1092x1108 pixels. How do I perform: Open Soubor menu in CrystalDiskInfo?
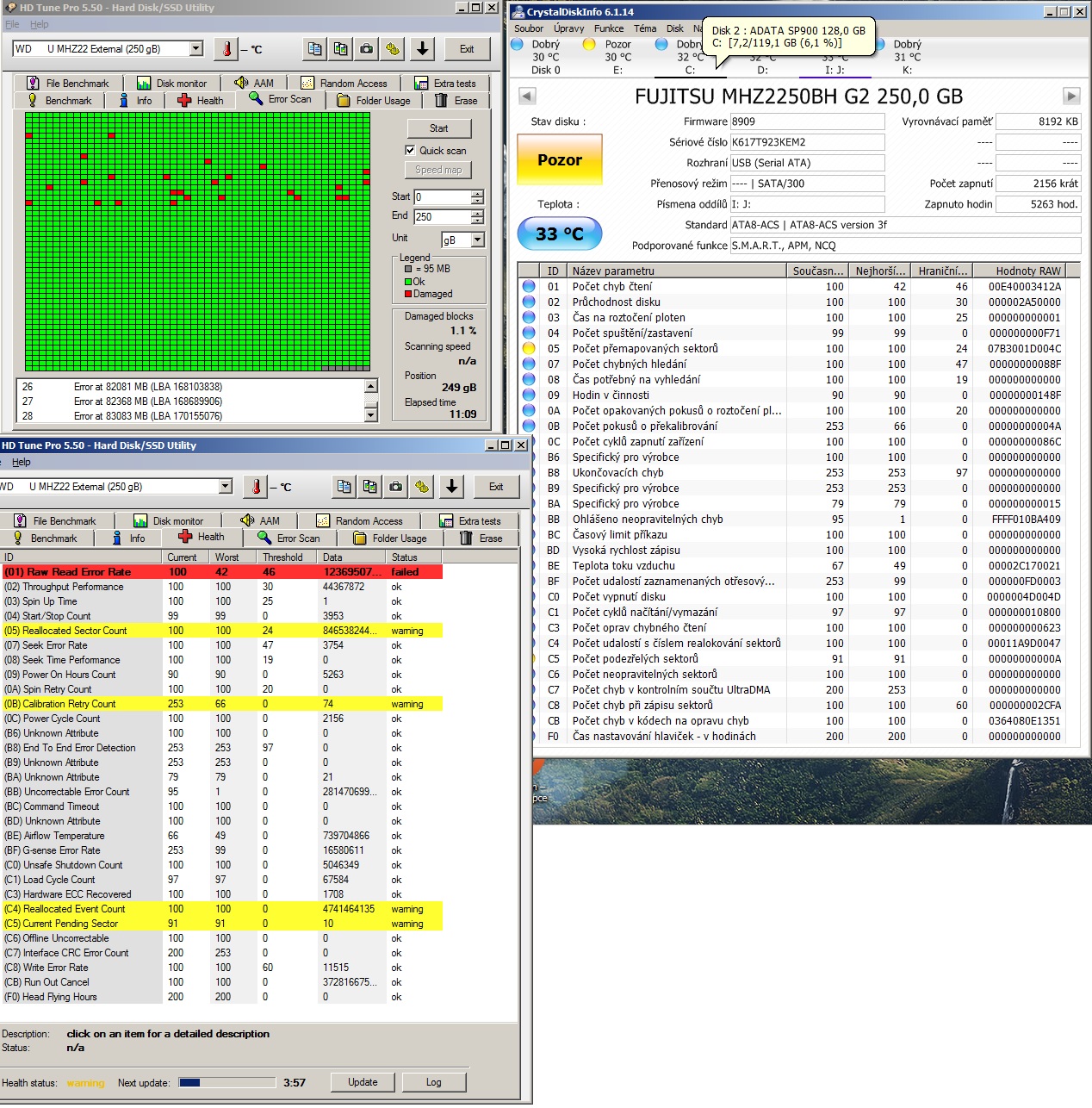tap(529, 28)
